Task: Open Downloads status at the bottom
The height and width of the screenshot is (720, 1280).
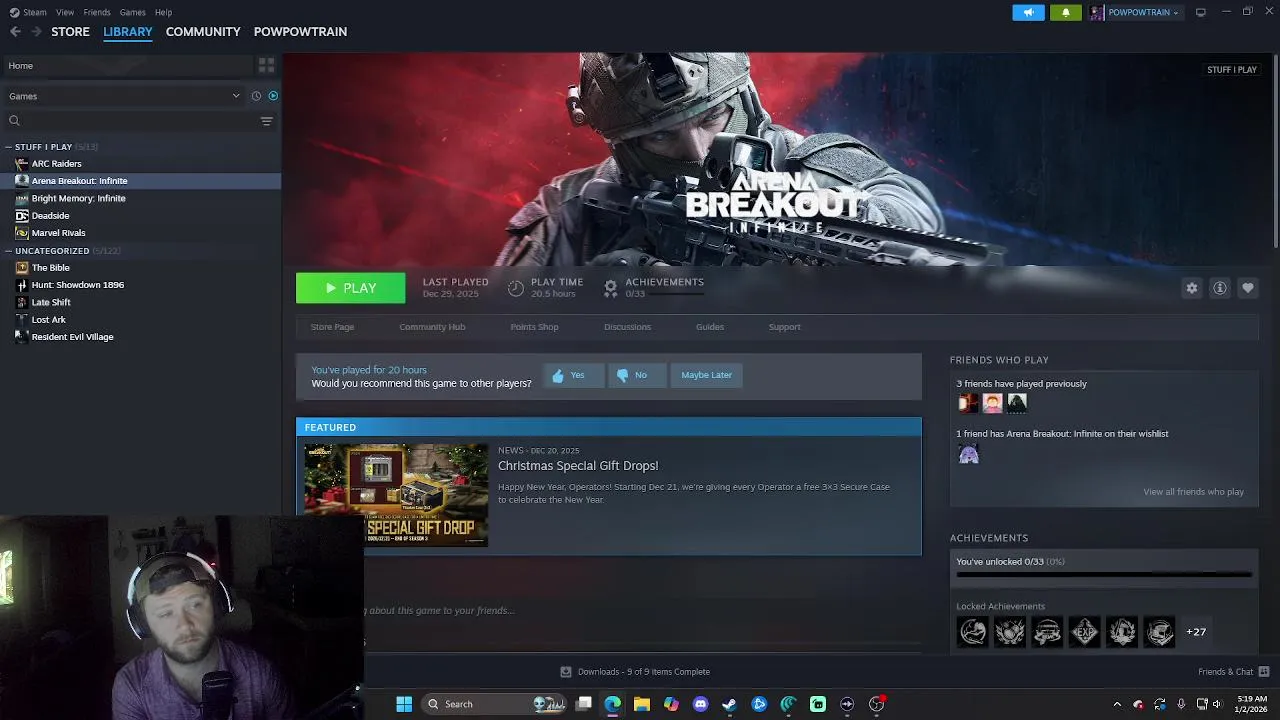Action: point(635,672)
